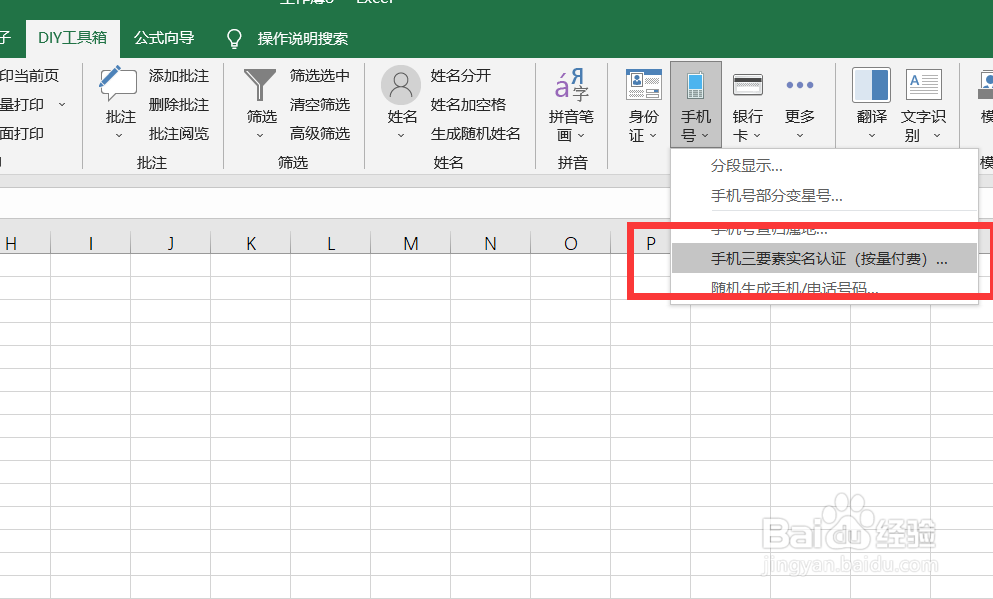Select the 翻译 translation tool icon
Image resolution: width=993 pixels, height=599 pixels.
[x=870, y=84]
